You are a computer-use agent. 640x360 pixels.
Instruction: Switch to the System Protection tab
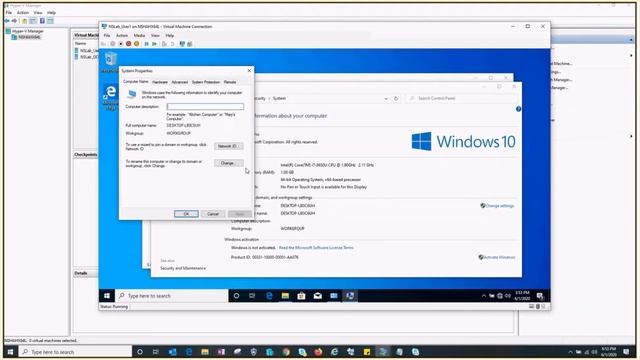coord(206,82)
